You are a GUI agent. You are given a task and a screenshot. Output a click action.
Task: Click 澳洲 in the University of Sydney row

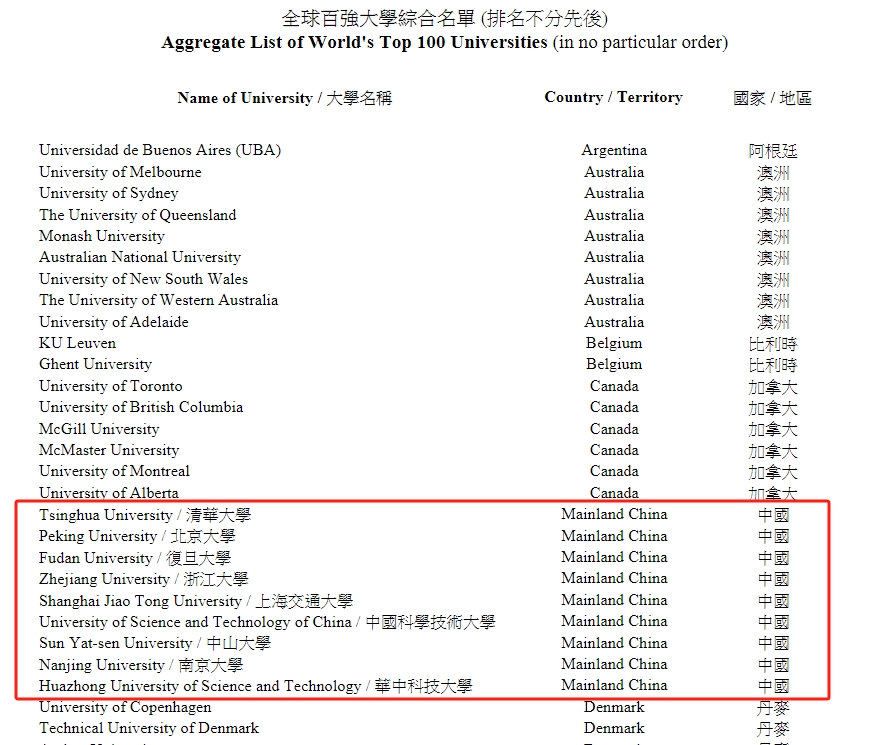click(x=773, y=194)
